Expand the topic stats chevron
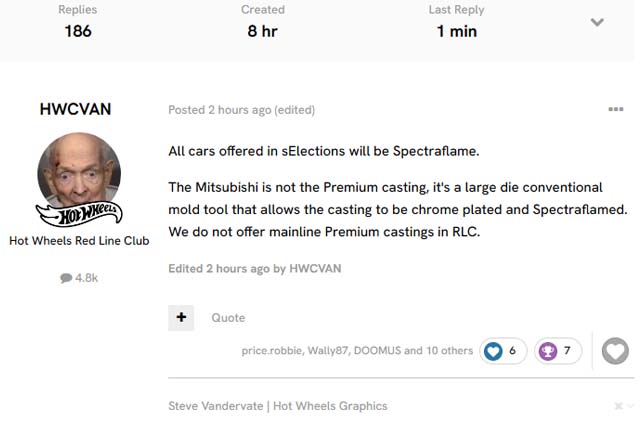640x427 pixels. point(597,22)
